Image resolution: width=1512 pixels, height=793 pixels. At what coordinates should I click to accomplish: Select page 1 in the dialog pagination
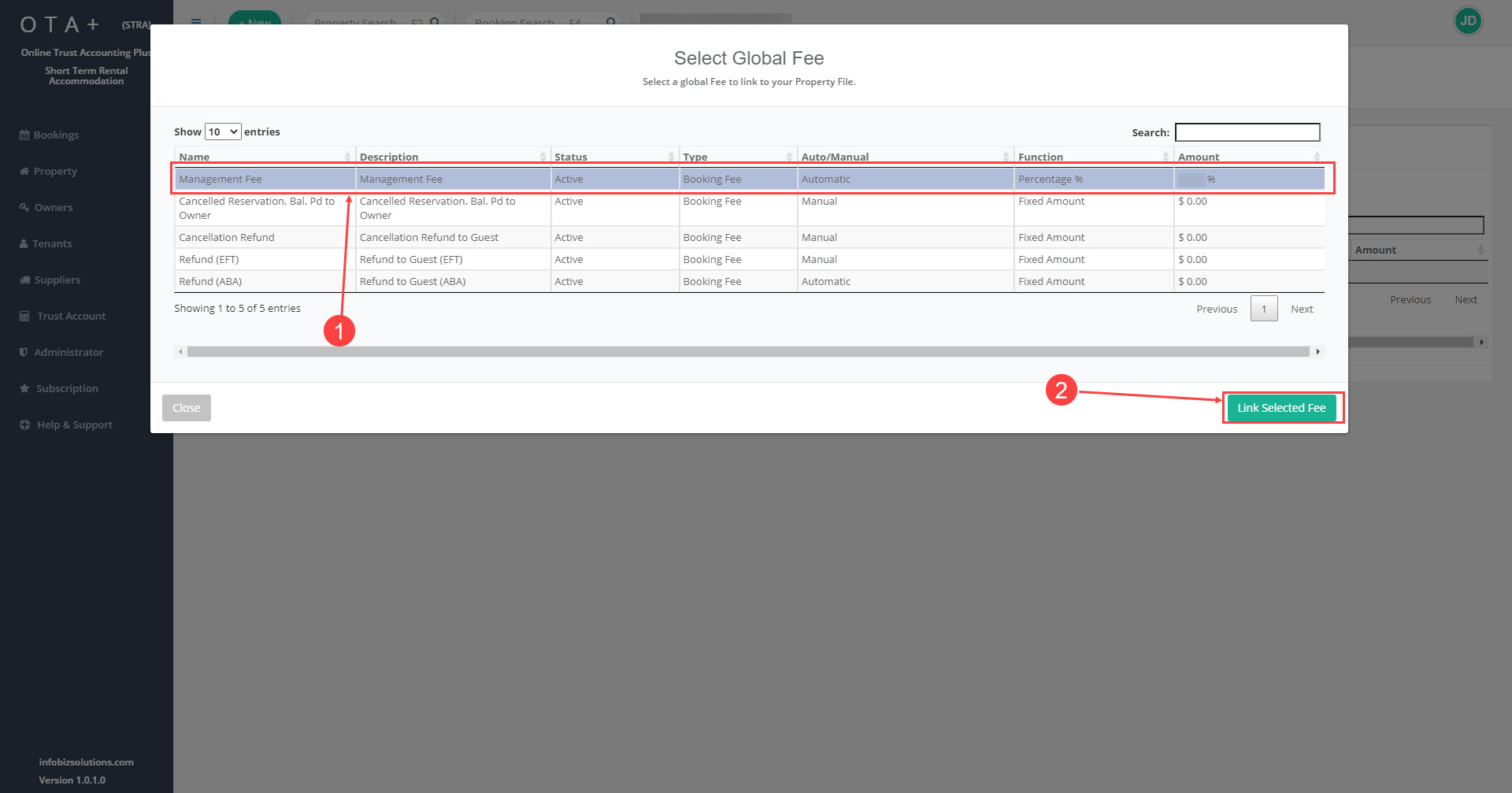point(1264,309)
